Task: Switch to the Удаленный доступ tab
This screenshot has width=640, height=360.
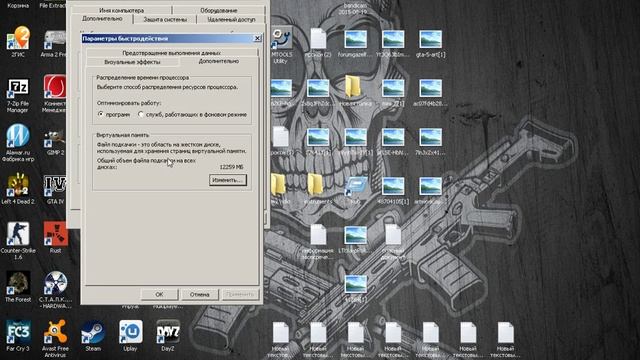Action: pyautogui.click(x=231, y=19)
